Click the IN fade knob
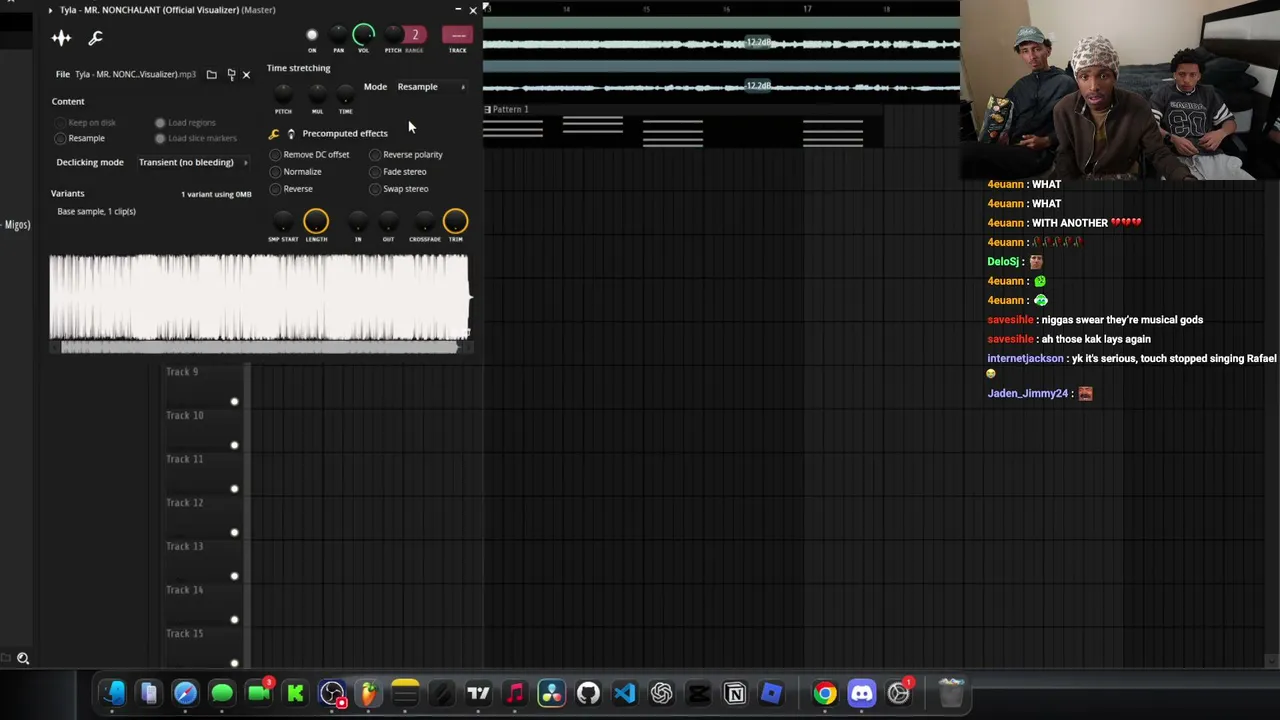This screenshot has width=1280, height=720. [358, 222]
